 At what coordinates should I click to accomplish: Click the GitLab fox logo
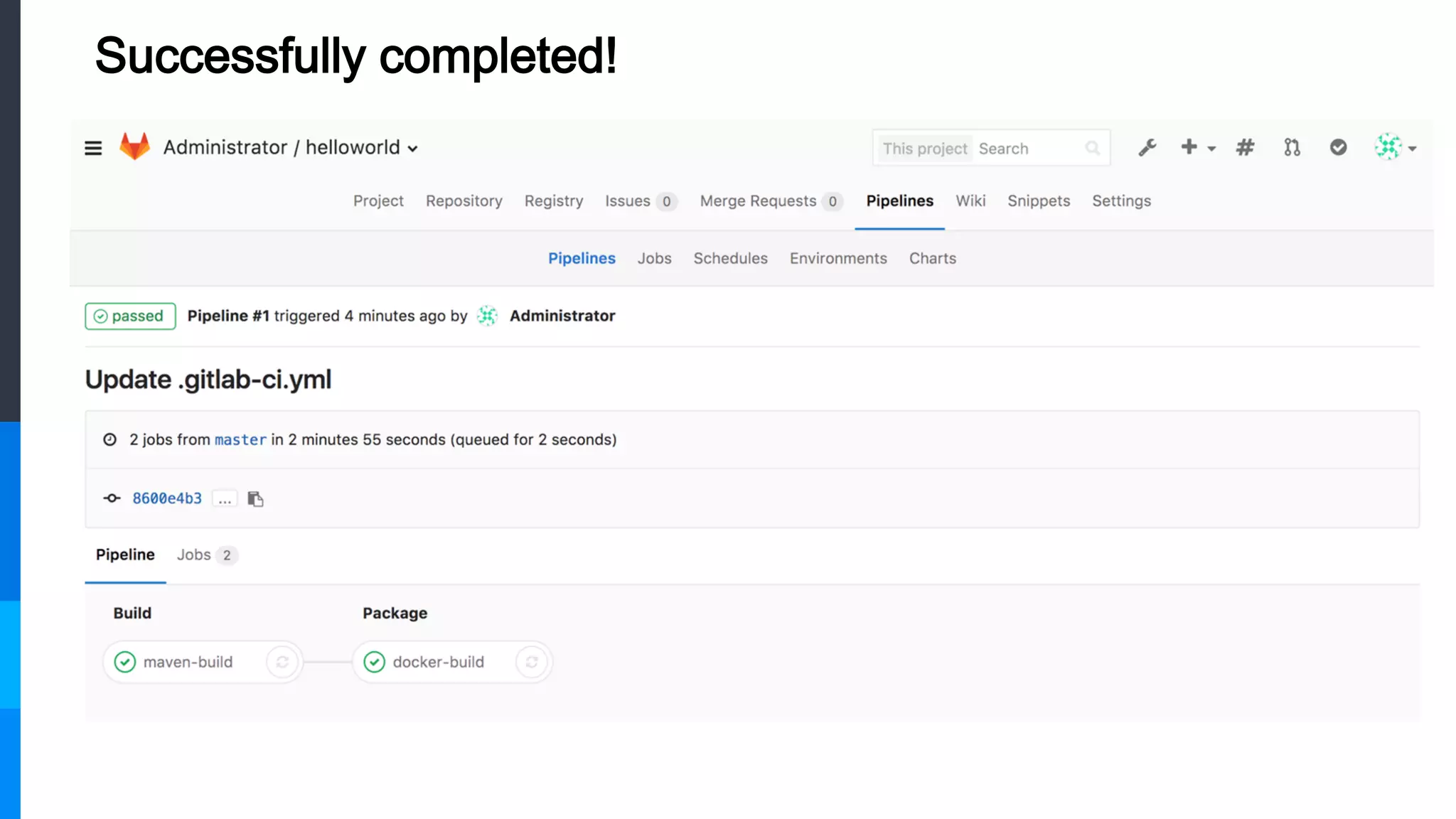coord(134,146)
